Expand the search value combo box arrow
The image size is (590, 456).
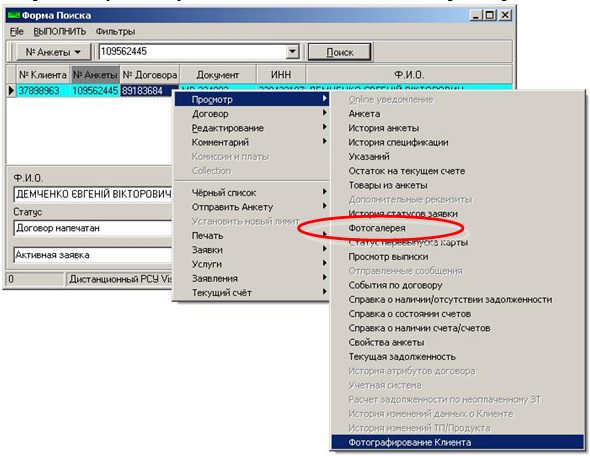[x=292, y=52]
